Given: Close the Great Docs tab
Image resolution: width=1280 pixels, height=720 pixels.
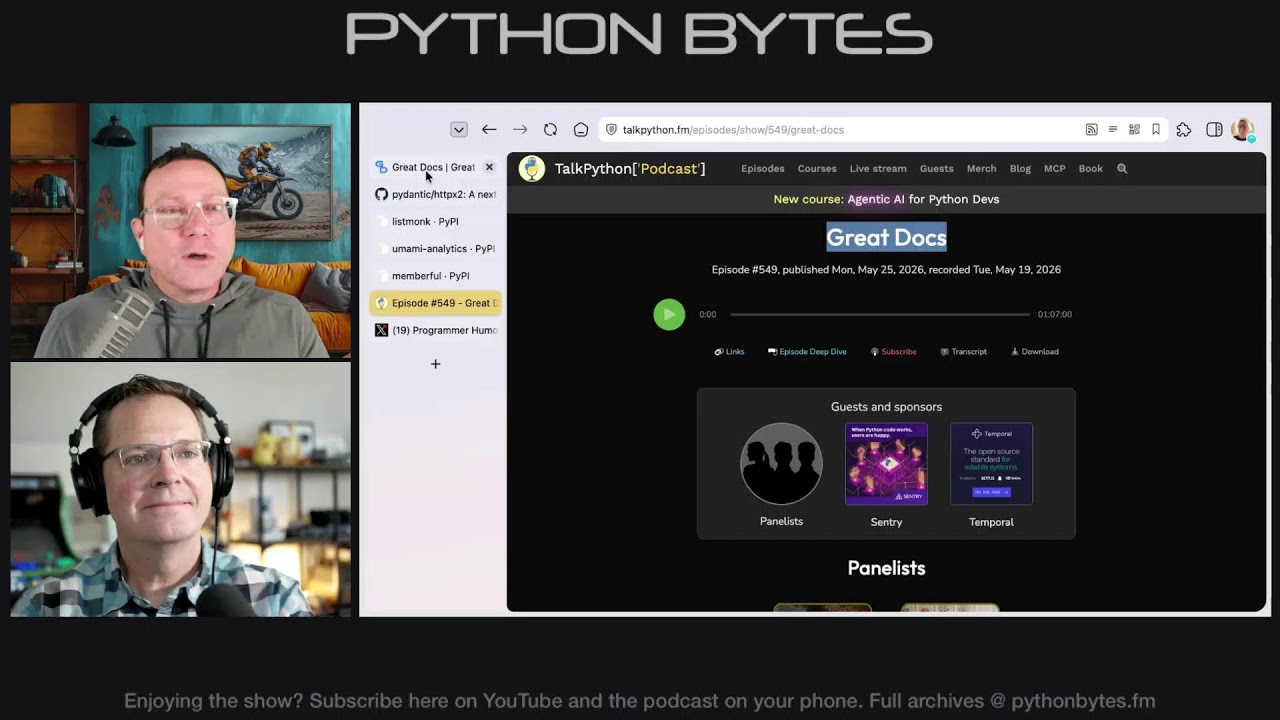Looking at the screenshot, I should [489, 167].
